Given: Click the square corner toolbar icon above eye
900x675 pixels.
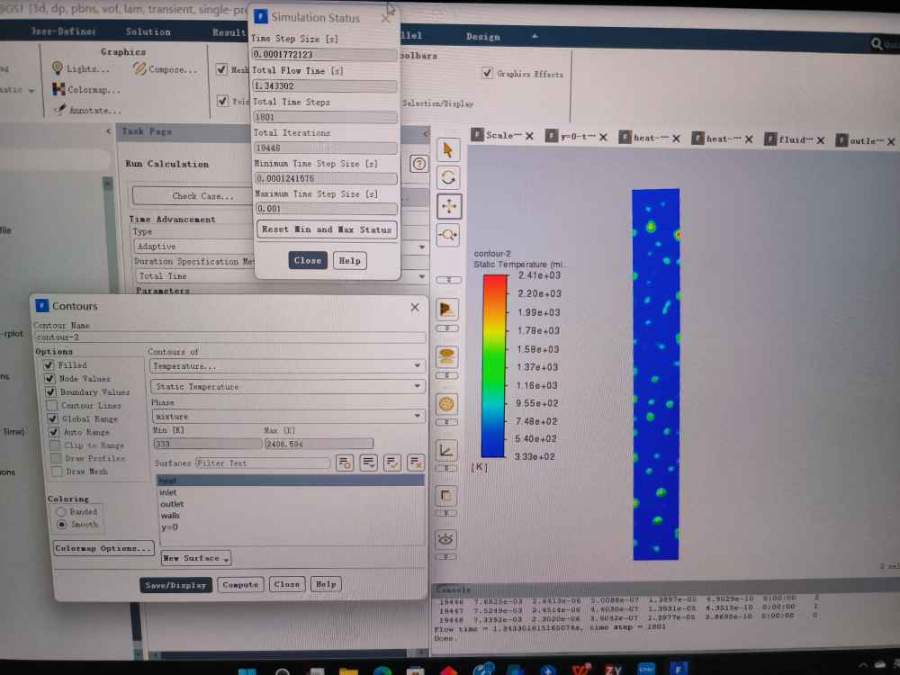Looking at the screenshot, I should pyautogui.click(x=447, y=496).
